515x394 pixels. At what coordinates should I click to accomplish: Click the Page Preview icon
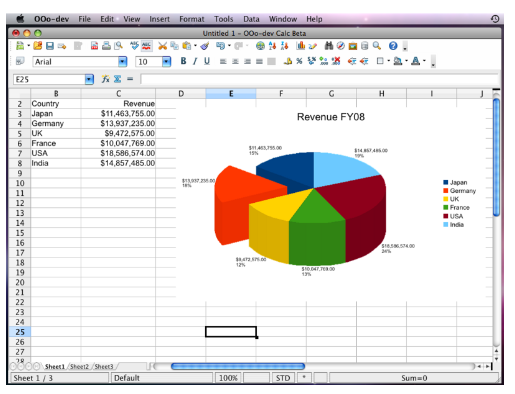(x=118, y=46)
